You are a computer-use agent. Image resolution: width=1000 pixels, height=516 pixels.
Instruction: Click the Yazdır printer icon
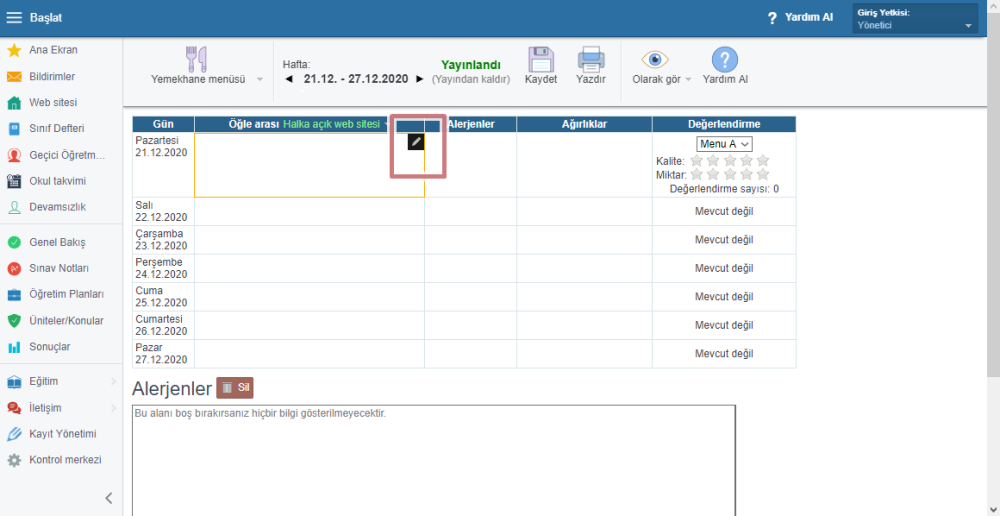coord(591,59)
